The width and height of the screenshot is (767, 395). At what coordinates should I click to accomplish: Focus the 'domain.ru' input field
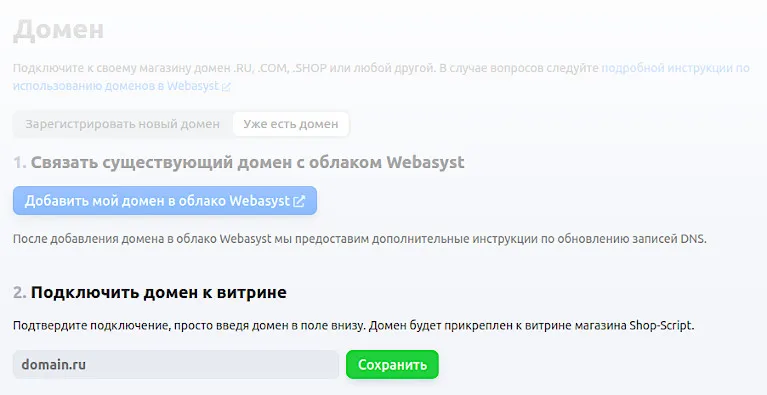coord(176,365)
